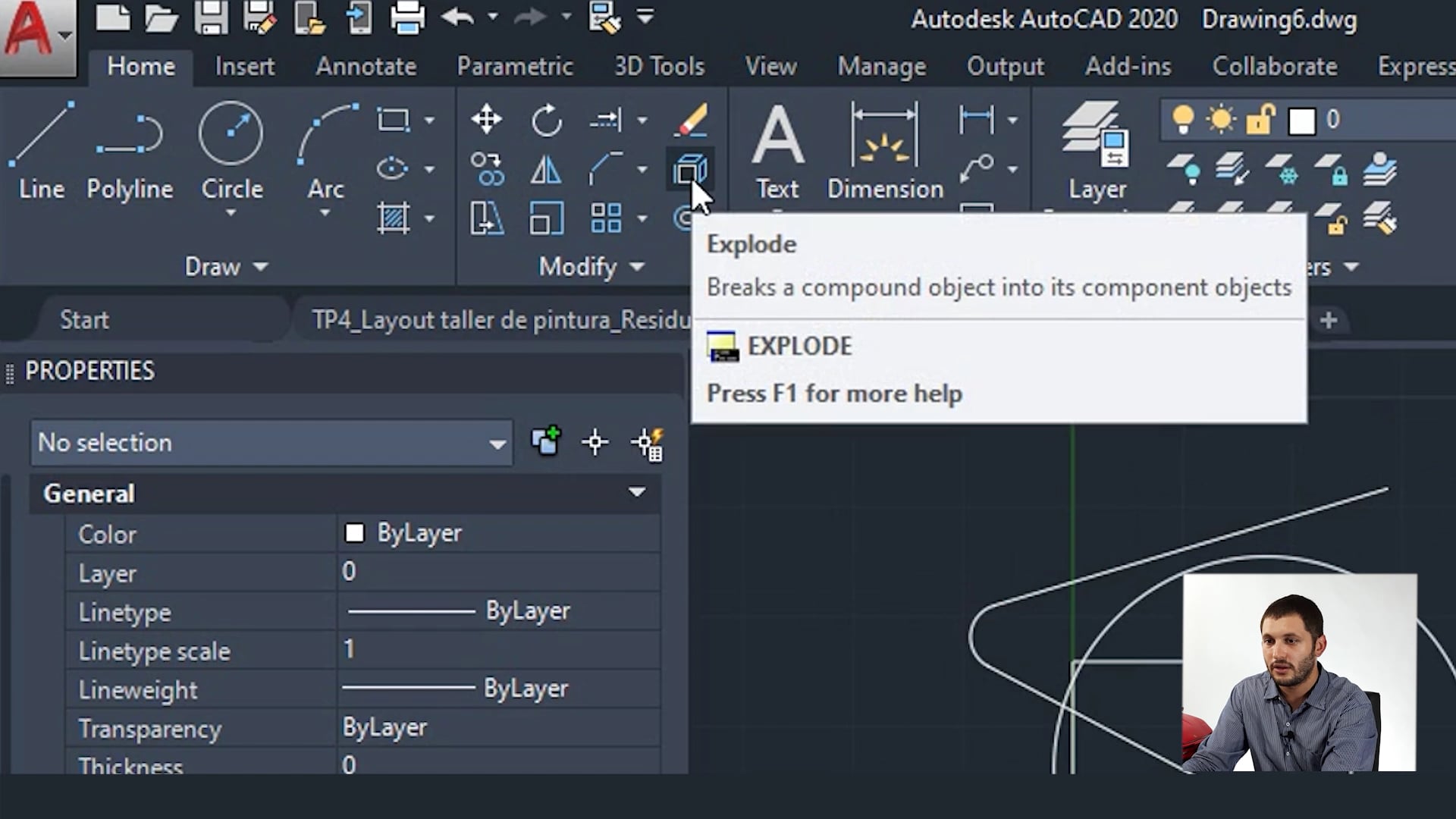Click the plus to open a new drawing tab
1456x819 pixels.
point(1328,319)
